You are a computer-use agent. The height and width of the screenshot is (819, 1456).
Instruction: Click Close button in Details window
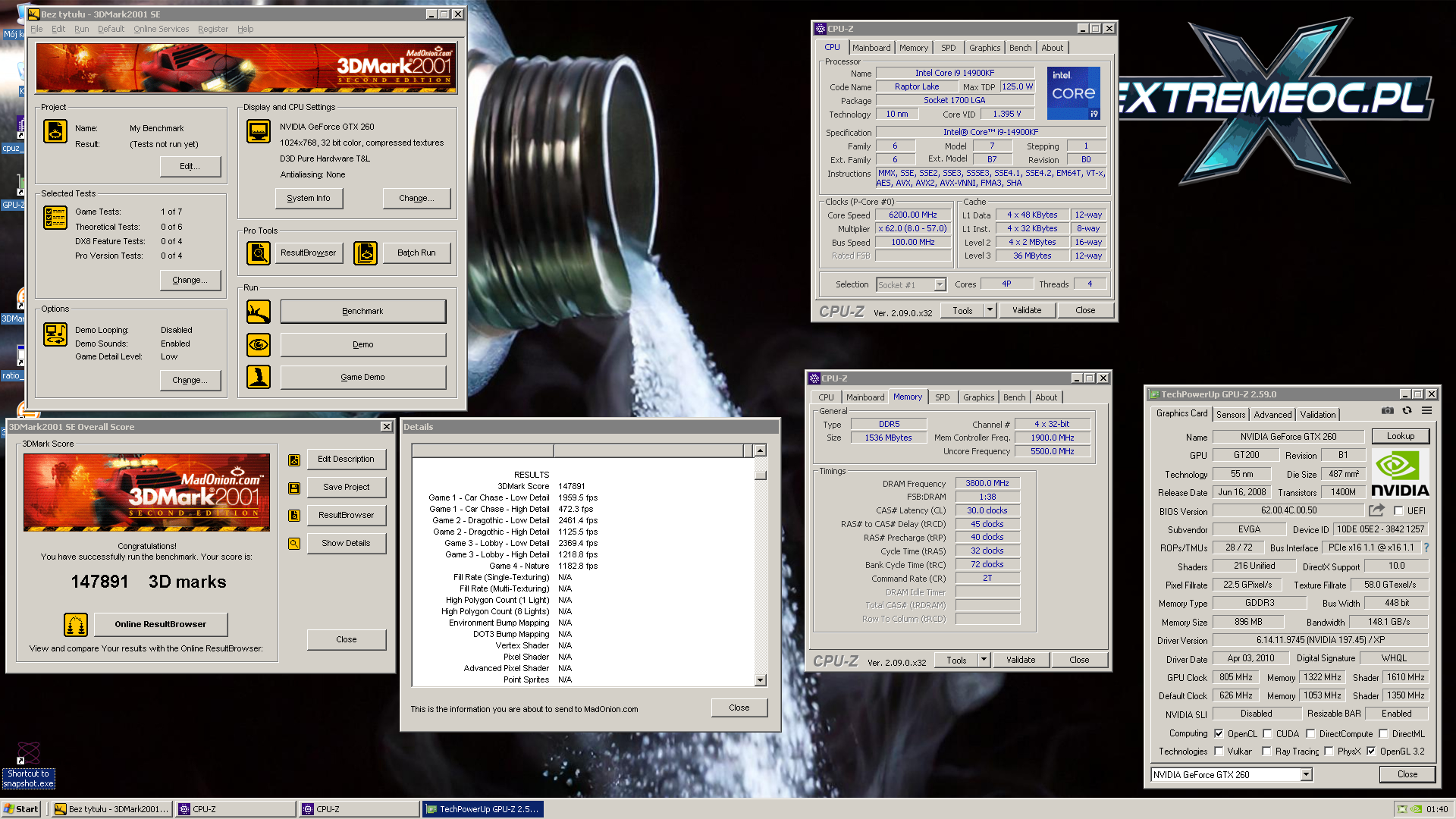739,708
